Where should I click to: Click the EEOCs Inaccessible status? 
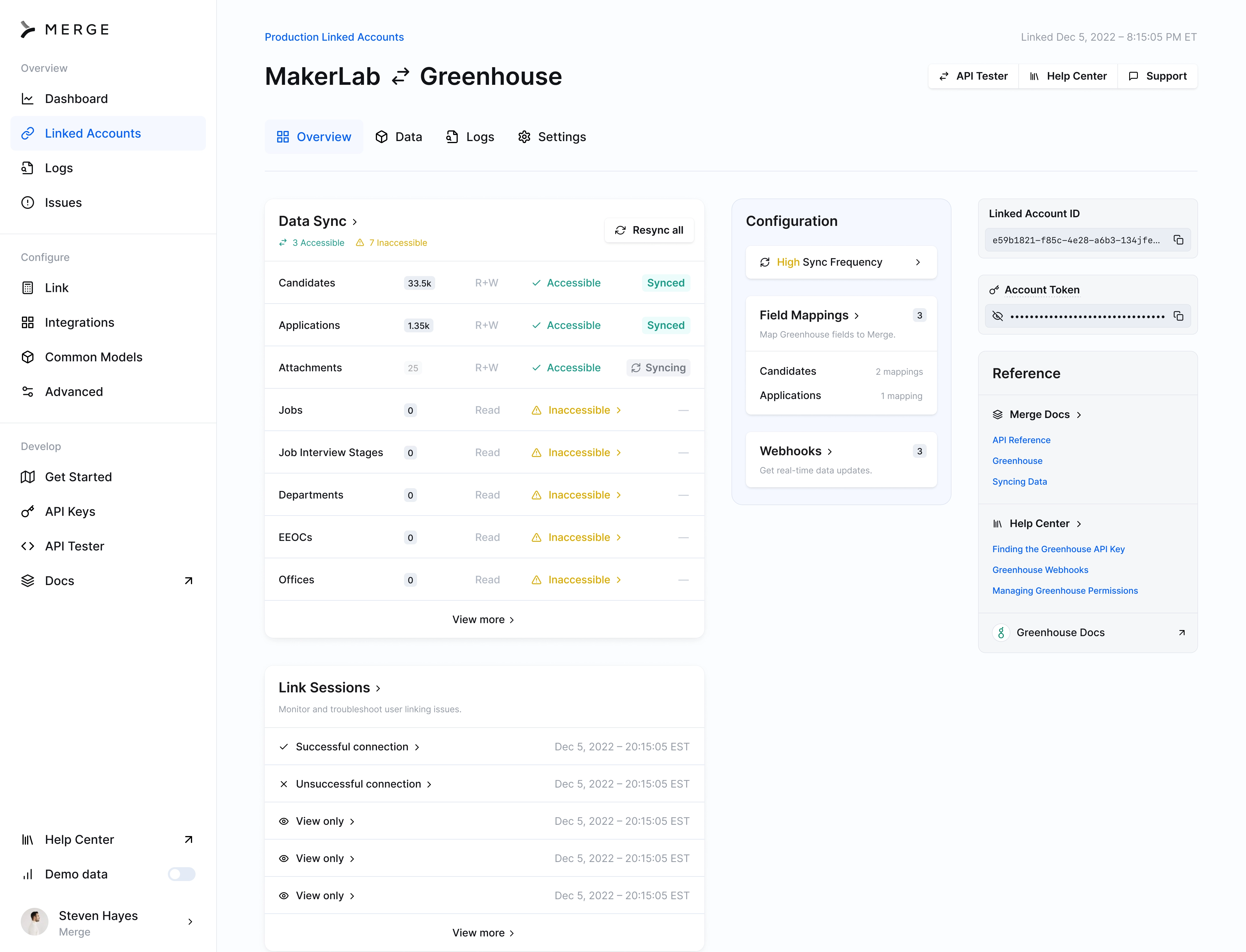(576, 537)
